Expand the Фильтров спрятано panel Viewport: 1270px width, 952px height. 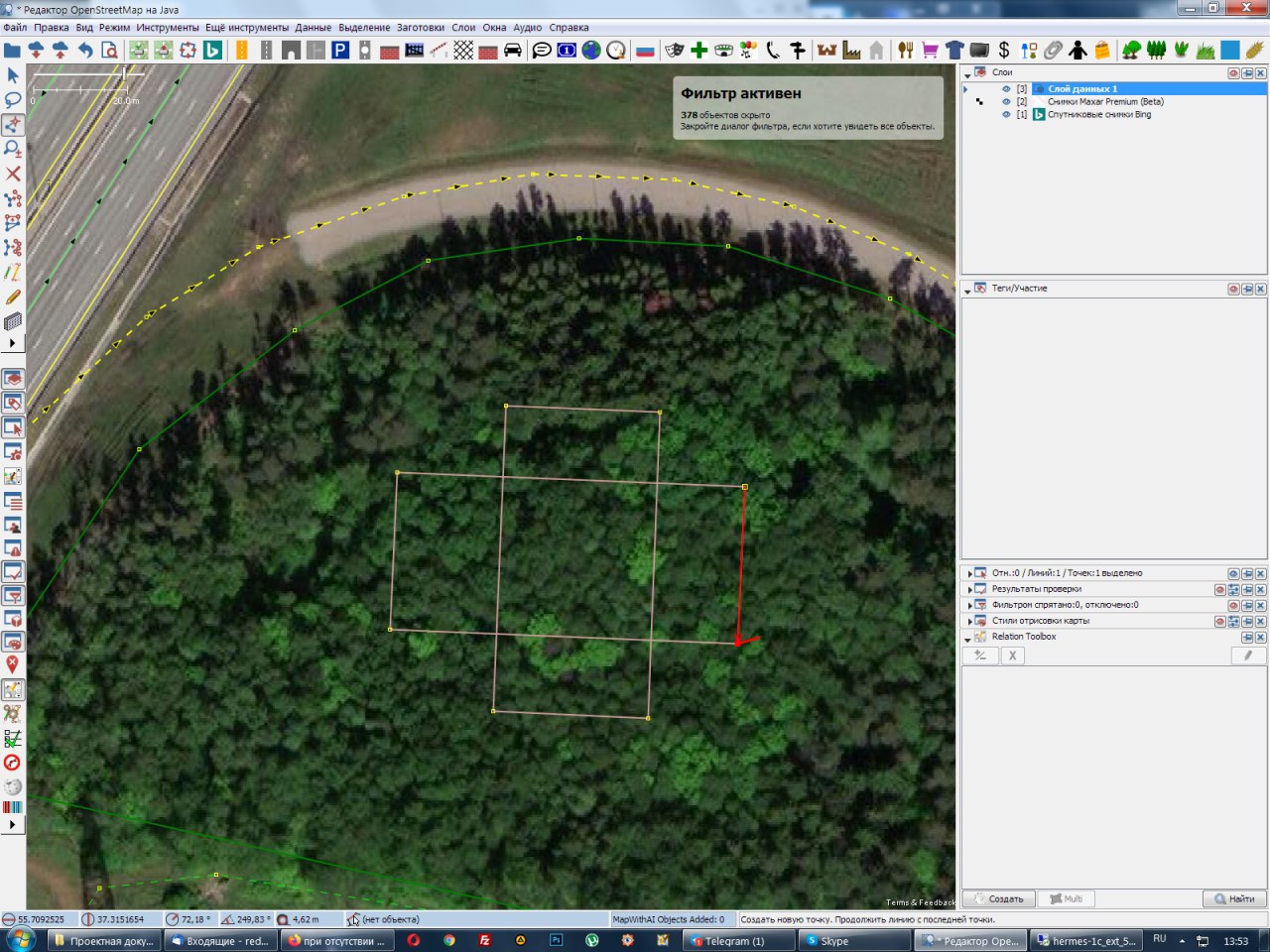[969, 606]
